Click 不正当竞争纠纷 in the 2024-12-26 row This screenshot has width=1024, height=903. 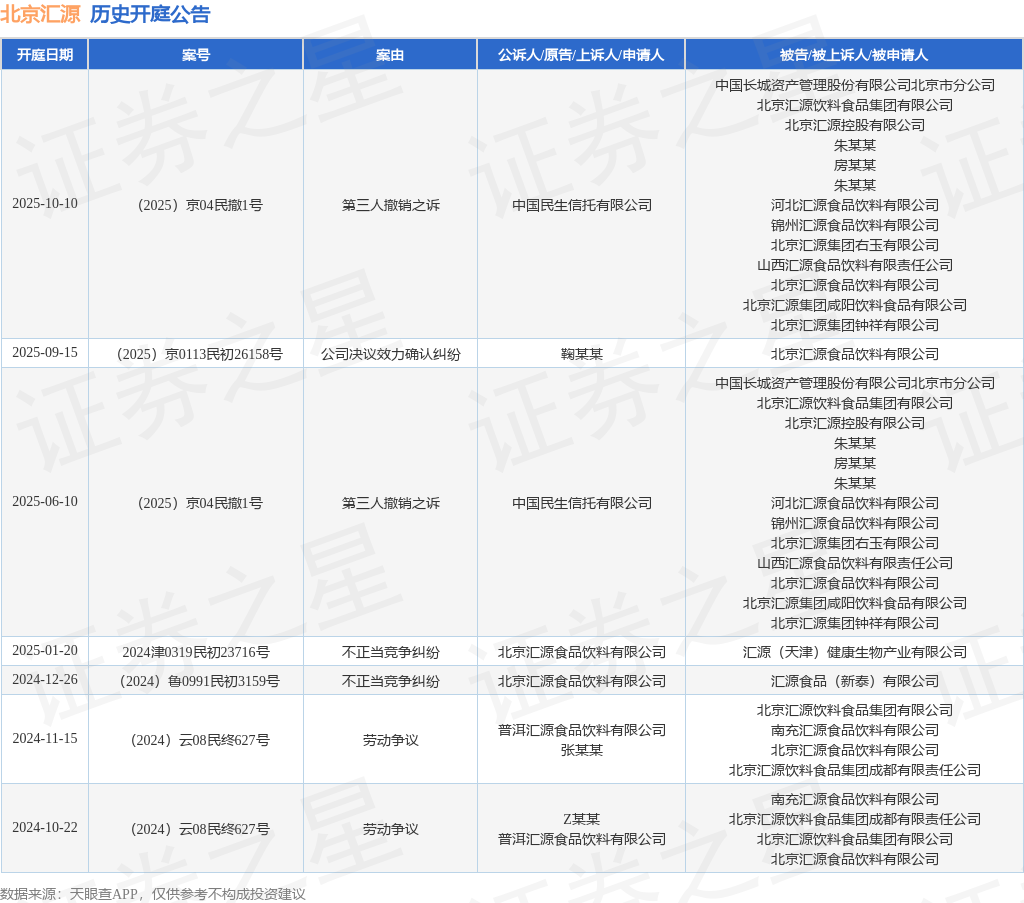tap(391, 681)
